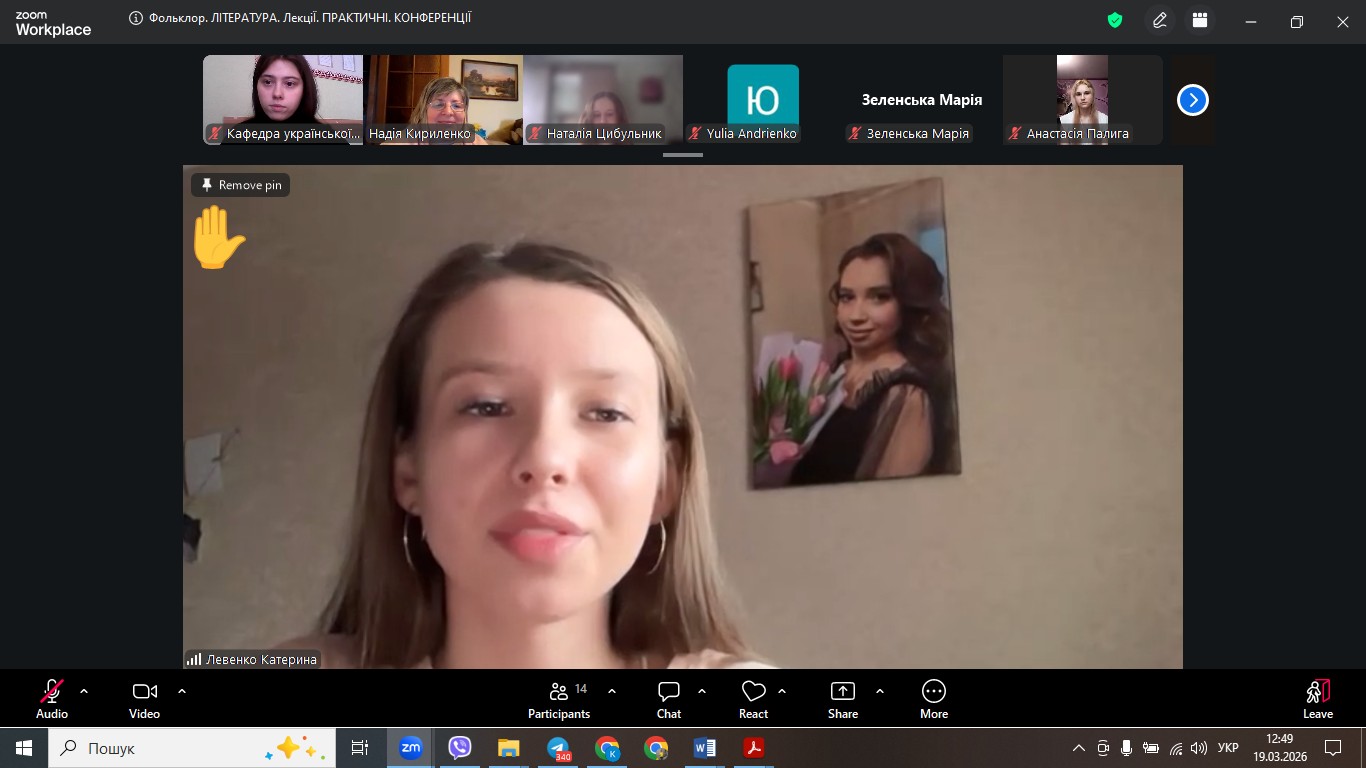This screenshot has height=768, width=1366.
Task: Toggle the Video camera button
Action: 144,698
